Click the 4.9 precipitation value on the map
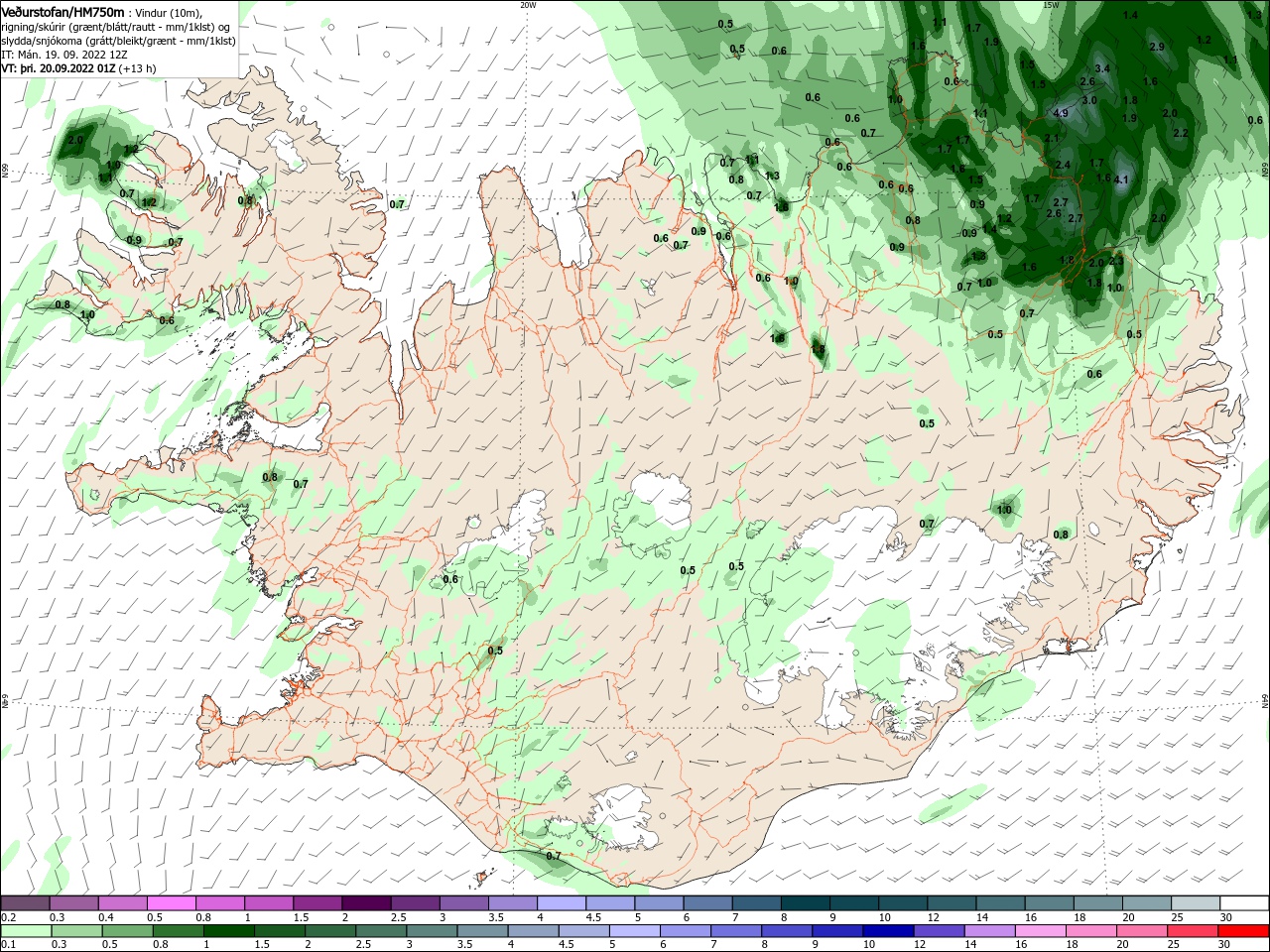The width and height of the screenshot is (1270, 952). (1061, 113)
